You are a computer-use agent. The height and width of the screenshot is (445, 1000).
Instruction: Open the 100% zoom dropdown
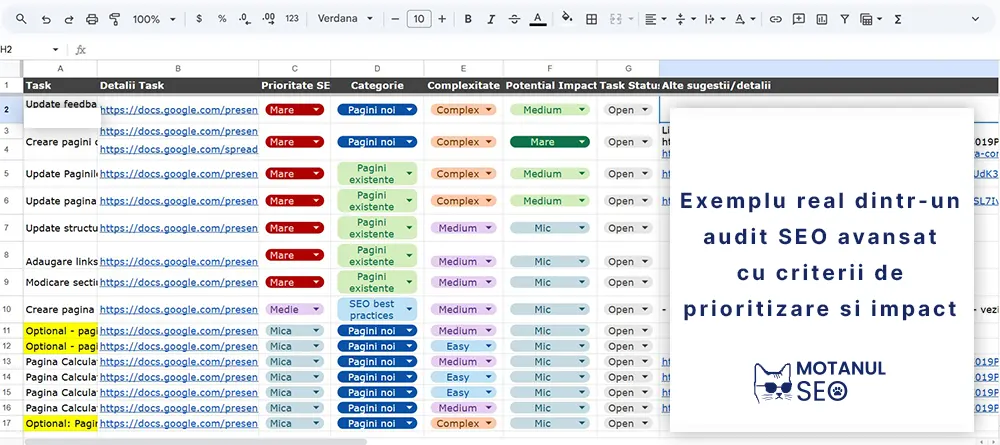click(x=154, y=19)
